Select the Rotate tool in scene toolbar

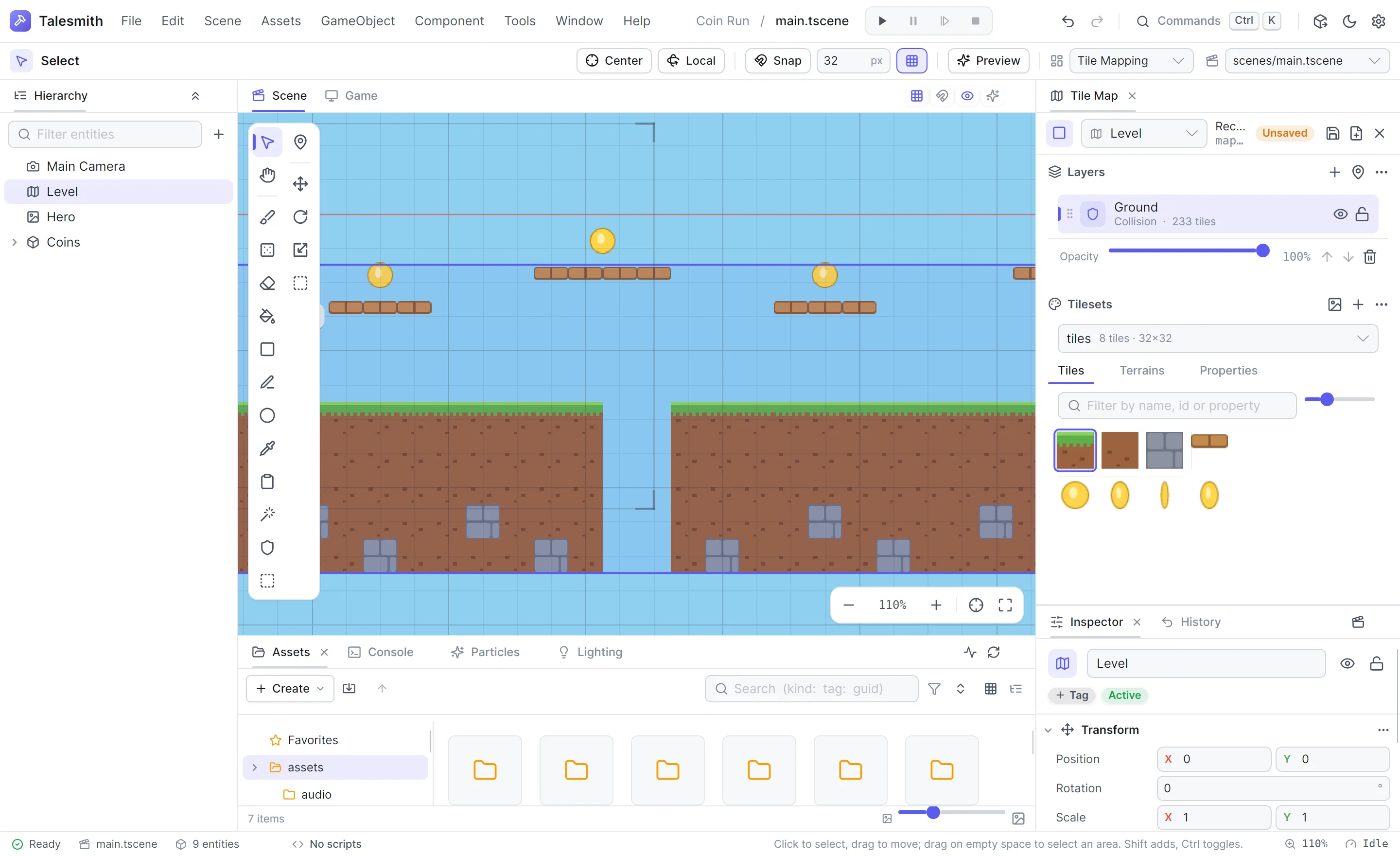tap(300, 217)
